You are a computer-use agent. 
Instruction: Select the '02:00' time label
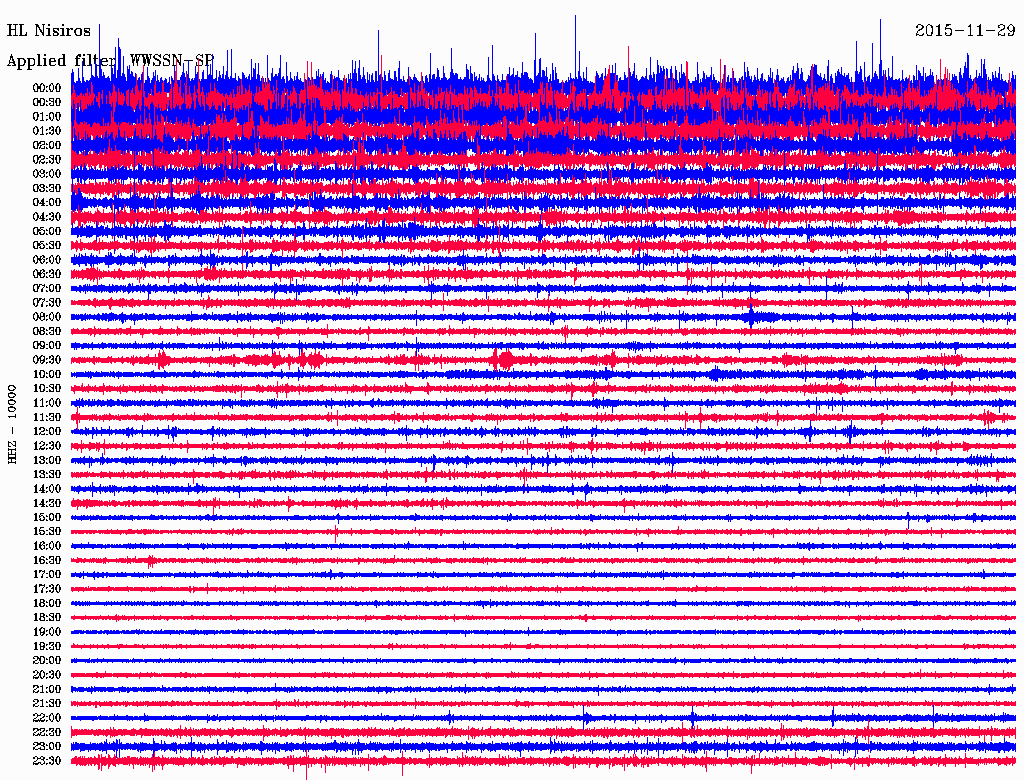(x=47, y=146)
